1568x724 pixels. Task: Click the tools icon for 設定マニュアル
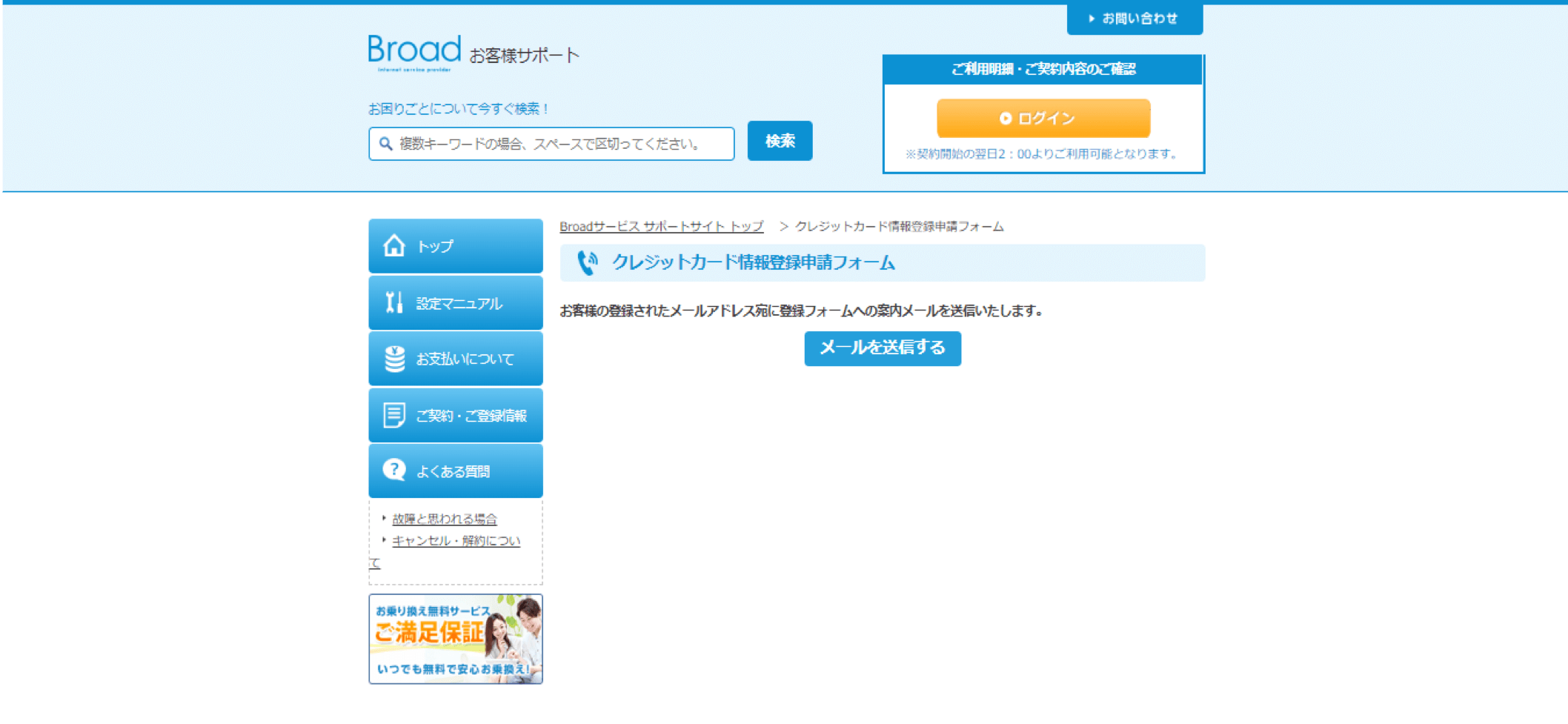click(x=394, y=302)
